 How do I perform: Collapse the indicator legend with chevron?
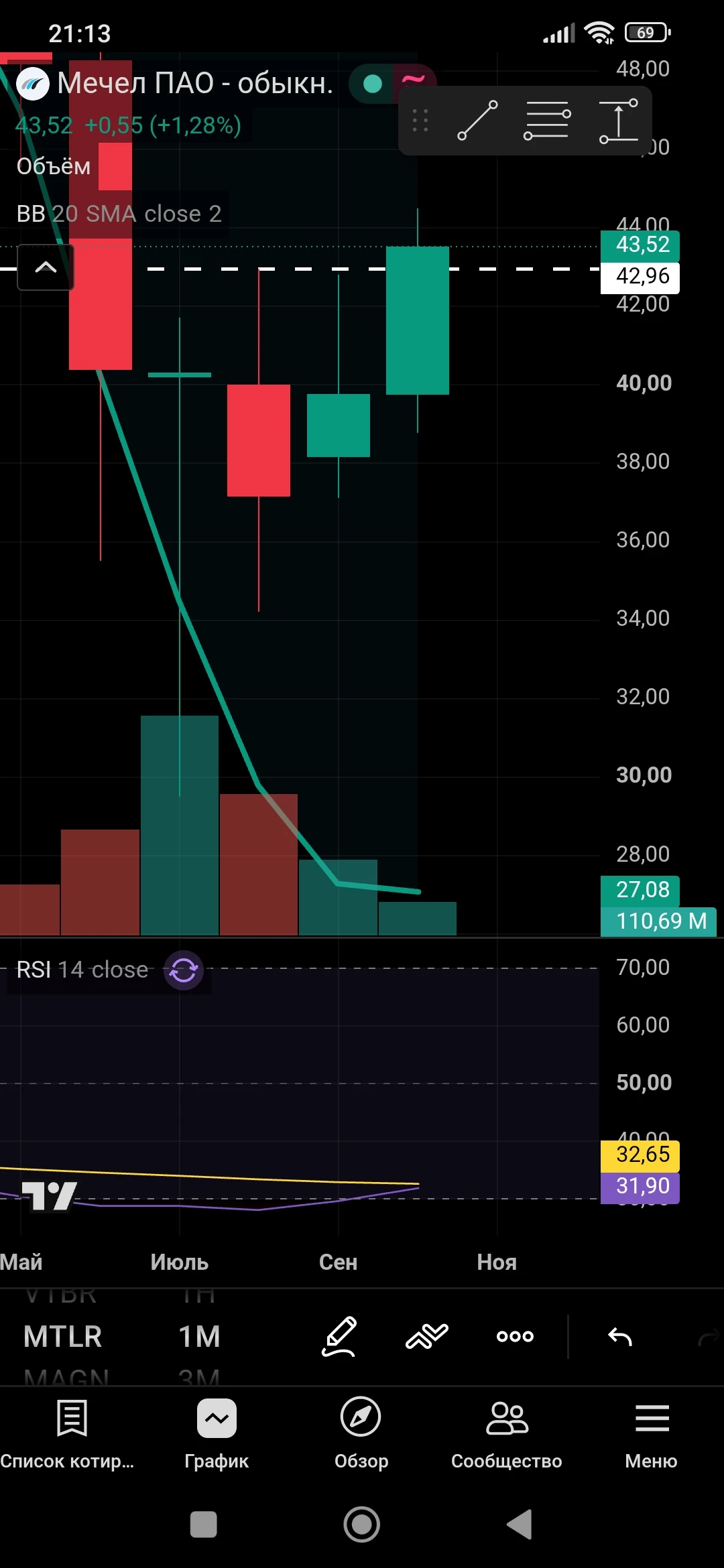46,267
